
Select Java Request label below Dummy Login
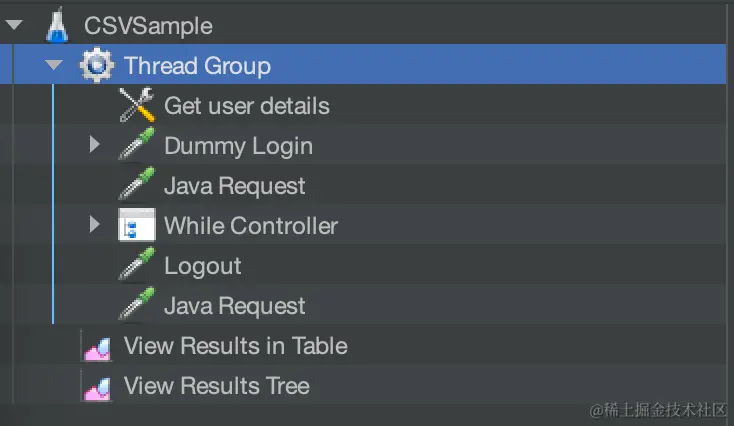(234, 186)
